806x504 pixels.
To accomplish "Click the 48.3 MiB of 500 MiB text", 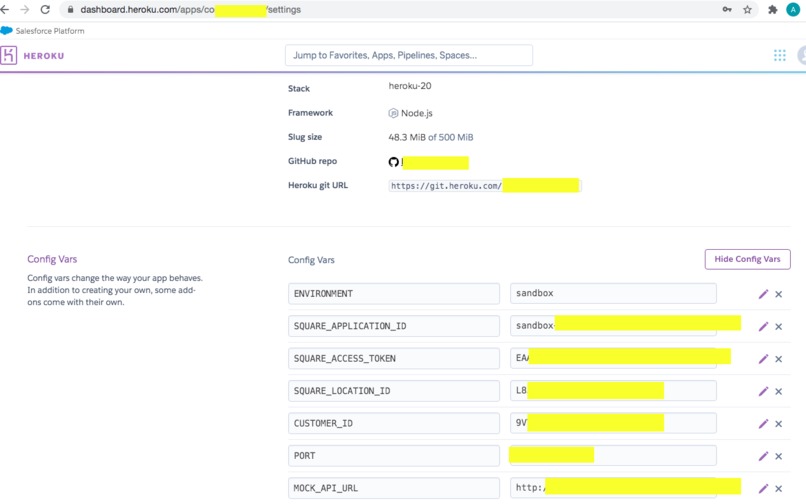I will point(431,137).
